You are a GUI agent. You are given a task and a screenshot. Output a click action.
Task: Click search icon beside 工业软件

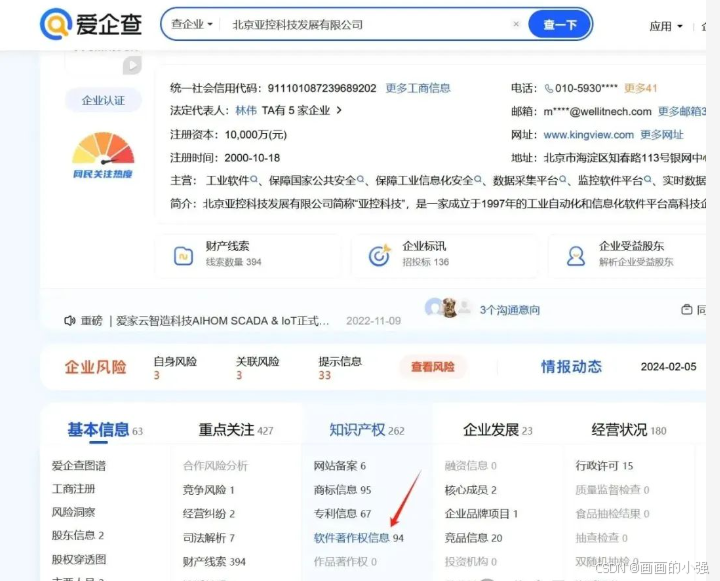pos(254,180)
